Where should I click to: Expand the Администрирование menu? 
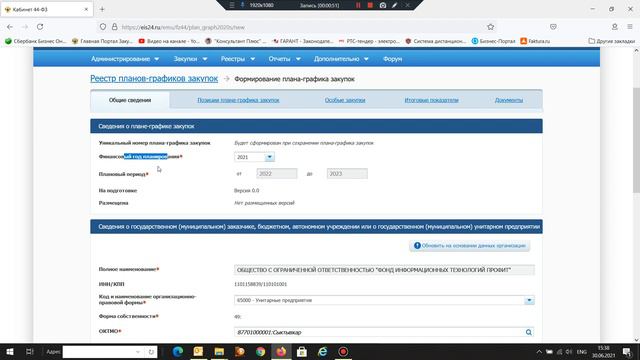coord(125,59)
